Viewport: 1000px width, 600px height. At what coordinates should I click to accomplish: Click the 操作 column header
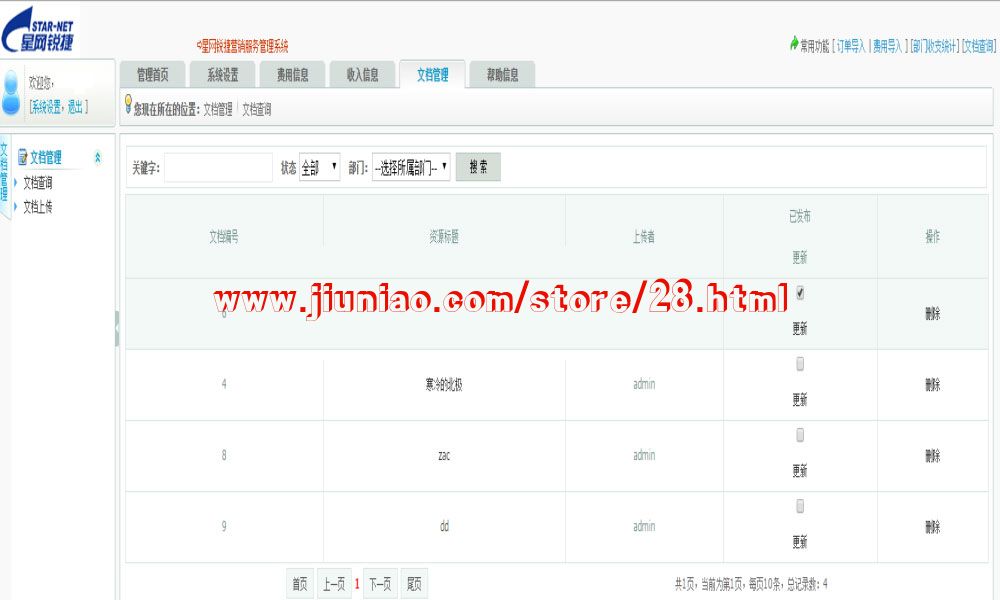click(932, 237)
